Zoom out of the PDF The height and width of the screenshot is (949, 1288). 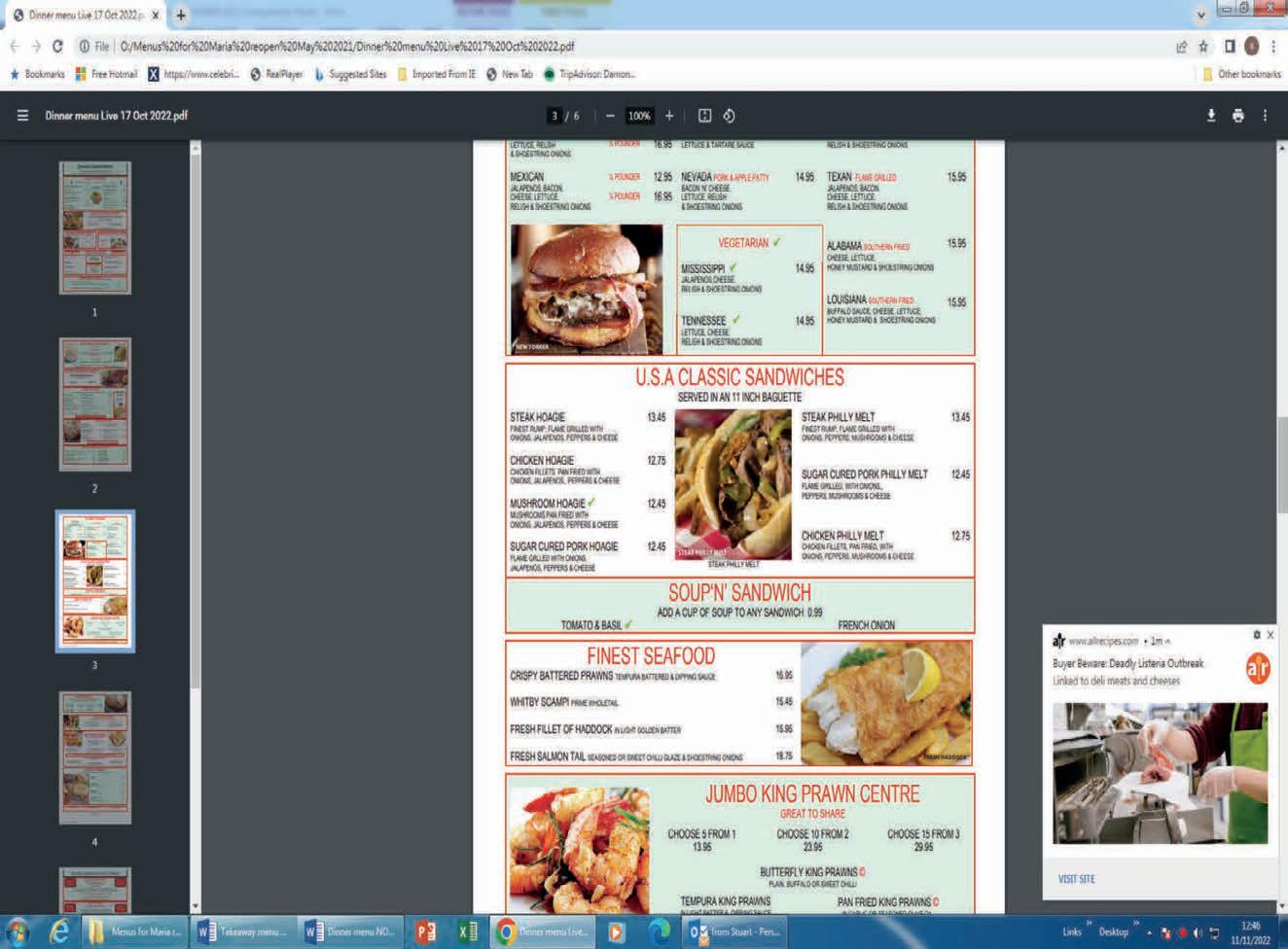[610, 115]
